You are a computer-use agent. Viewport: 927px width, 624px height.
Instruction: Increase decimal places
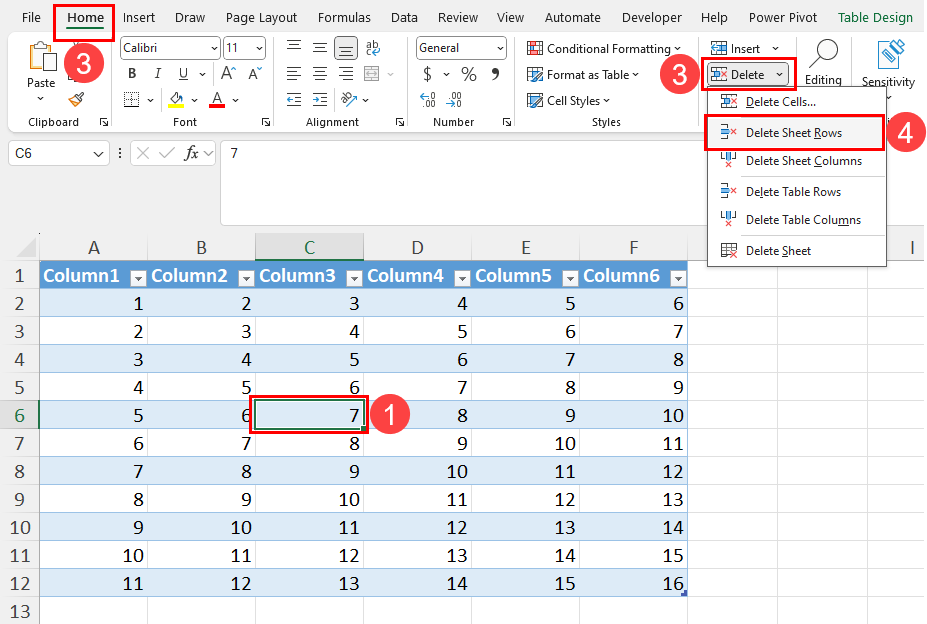pyautogui.click(x=427, y=99)
